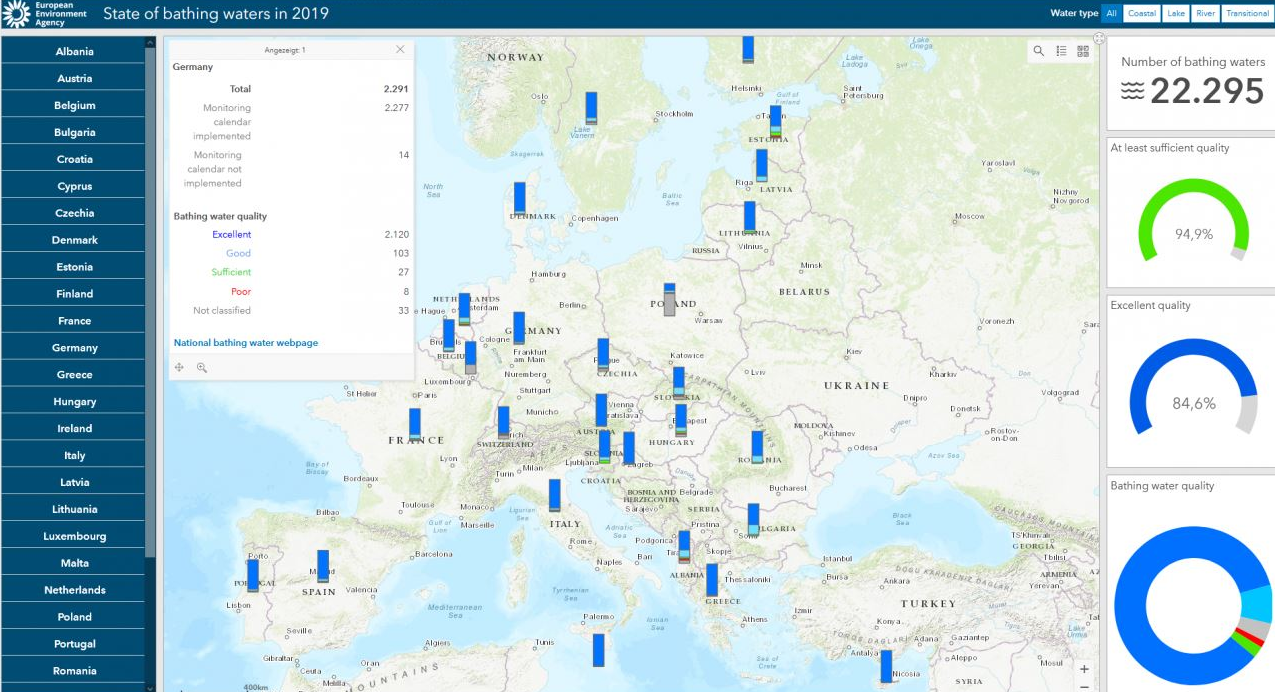Screen dimensions: 1275x692
Task: Filter water type to Coastal
Action: click(1141, 14)
